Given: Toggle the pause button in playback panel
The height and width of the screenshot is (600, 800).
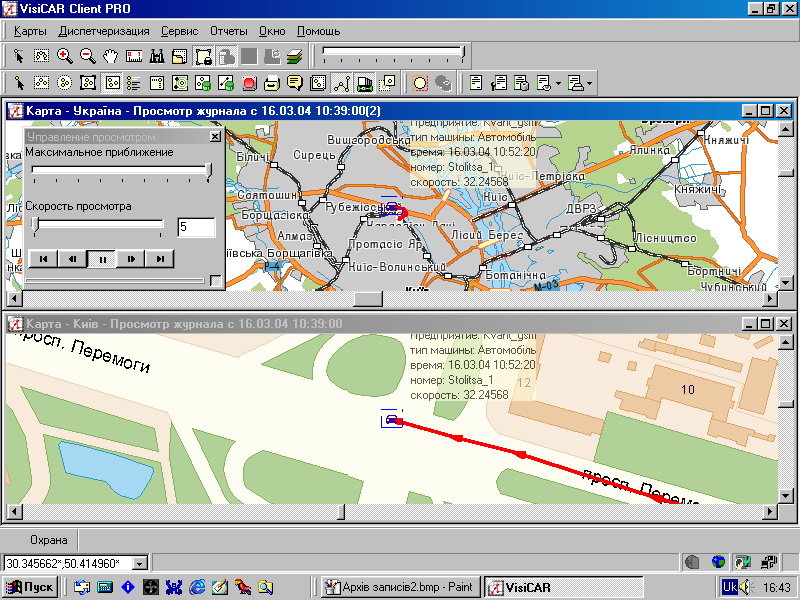Looking at the screenshot, I should [x=102, y=259].
